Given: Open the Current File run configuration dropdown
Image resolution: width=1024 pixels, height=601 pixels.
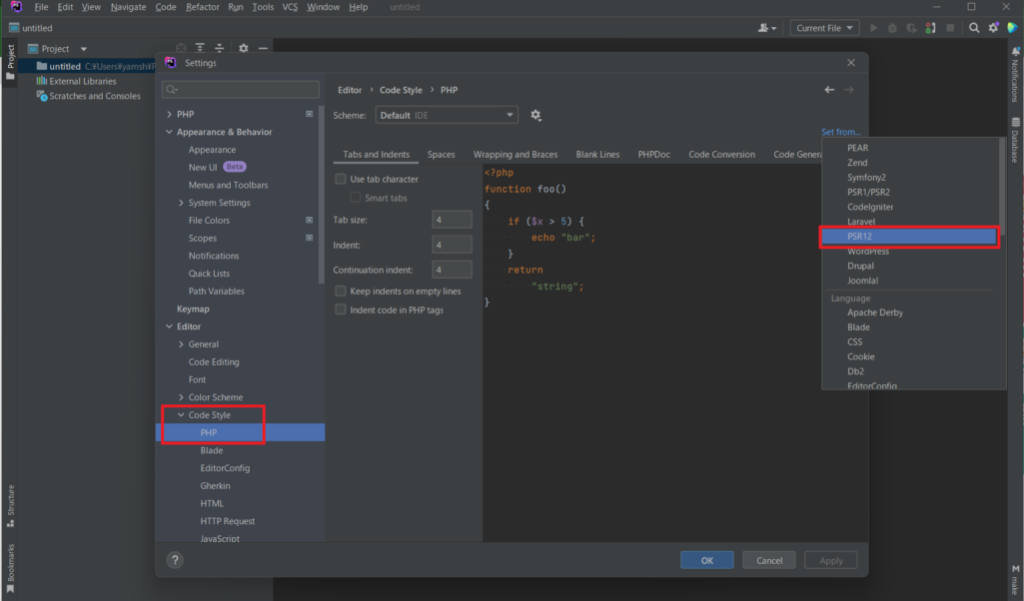Looking at the screenshot, I should (x=824, y=27).
